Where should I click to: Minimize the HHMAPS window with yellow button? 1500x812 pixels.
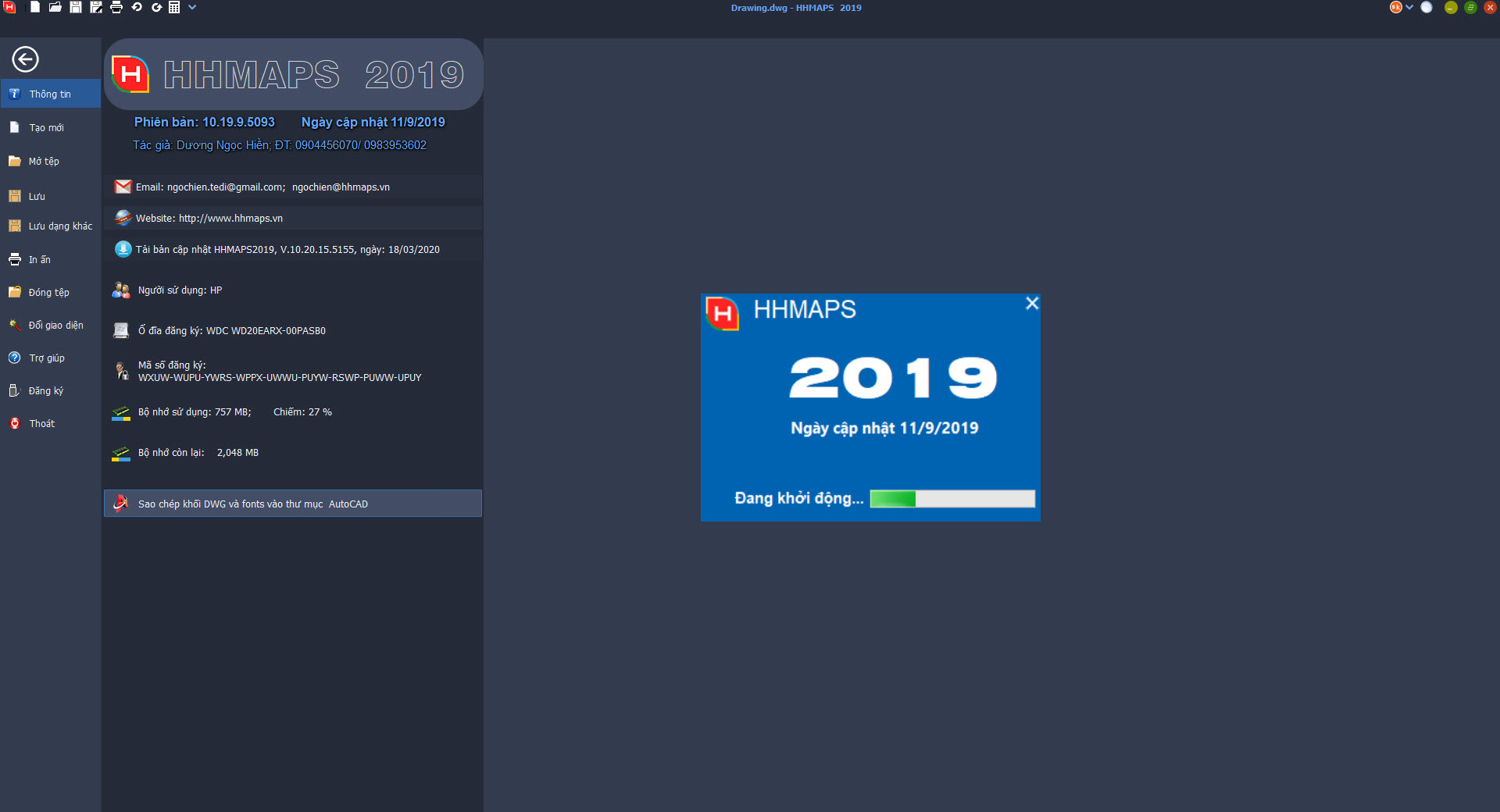pos(1451,7)
